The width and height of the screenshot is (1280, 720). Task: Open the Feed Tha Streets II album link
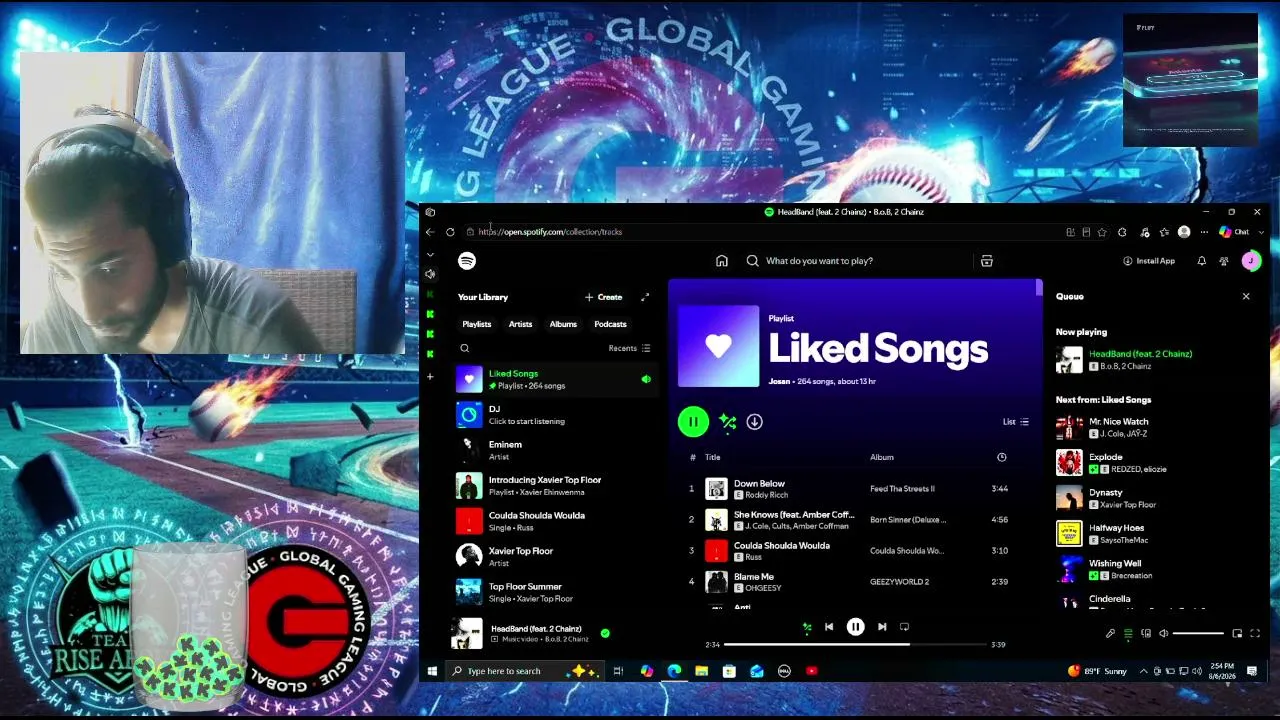pos(902,489)
